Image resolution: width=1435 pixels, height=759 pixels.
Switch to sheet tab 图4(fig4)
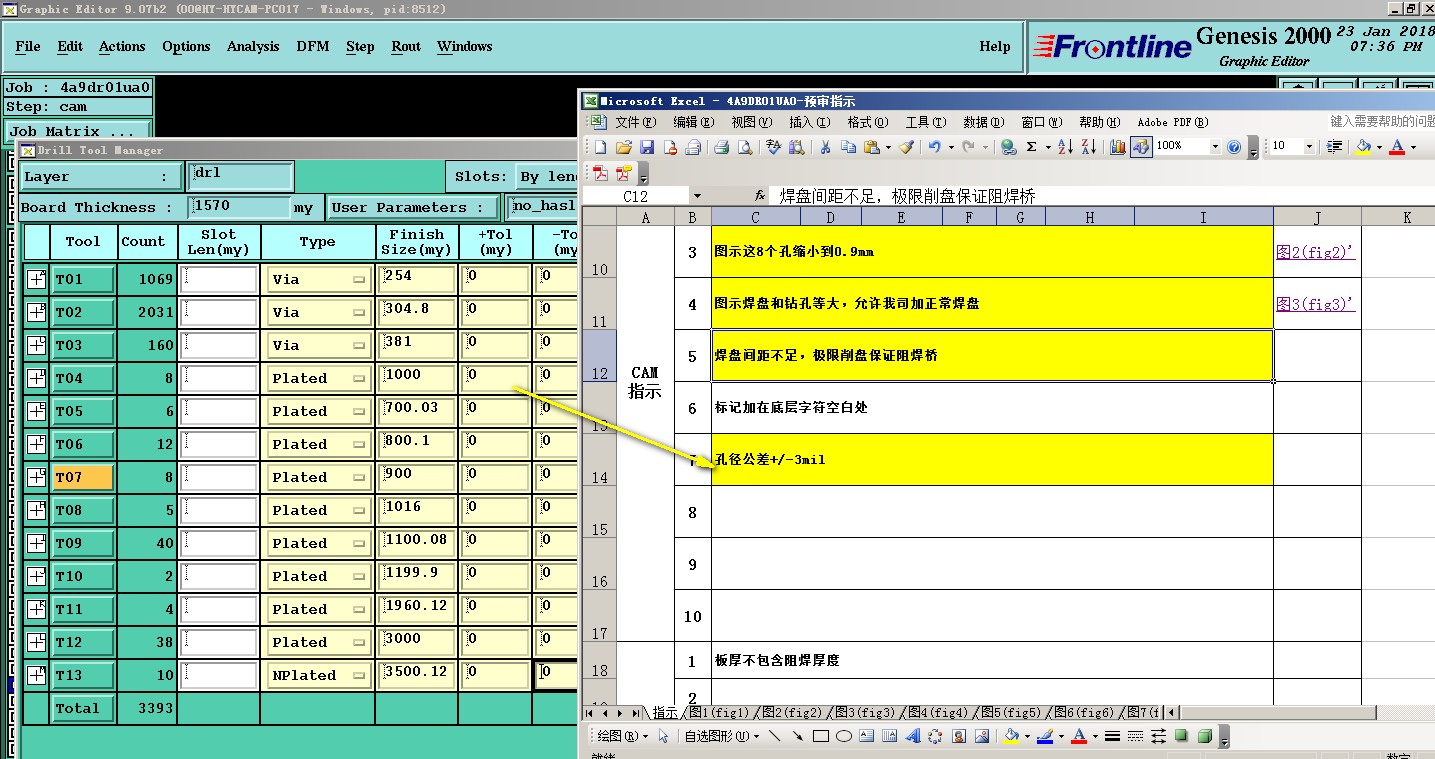pyautogui.click(x=937, y=713)
